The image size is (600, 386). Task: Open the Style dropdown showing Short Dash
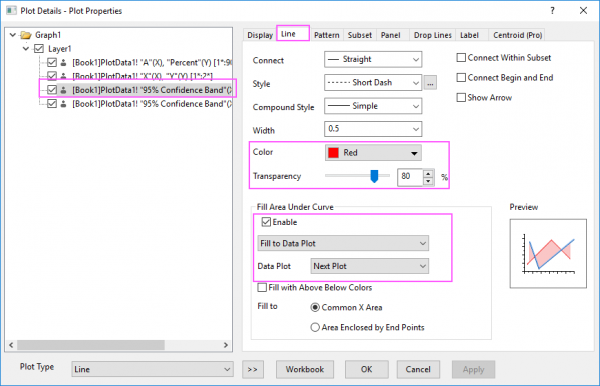tap(373, 83)
